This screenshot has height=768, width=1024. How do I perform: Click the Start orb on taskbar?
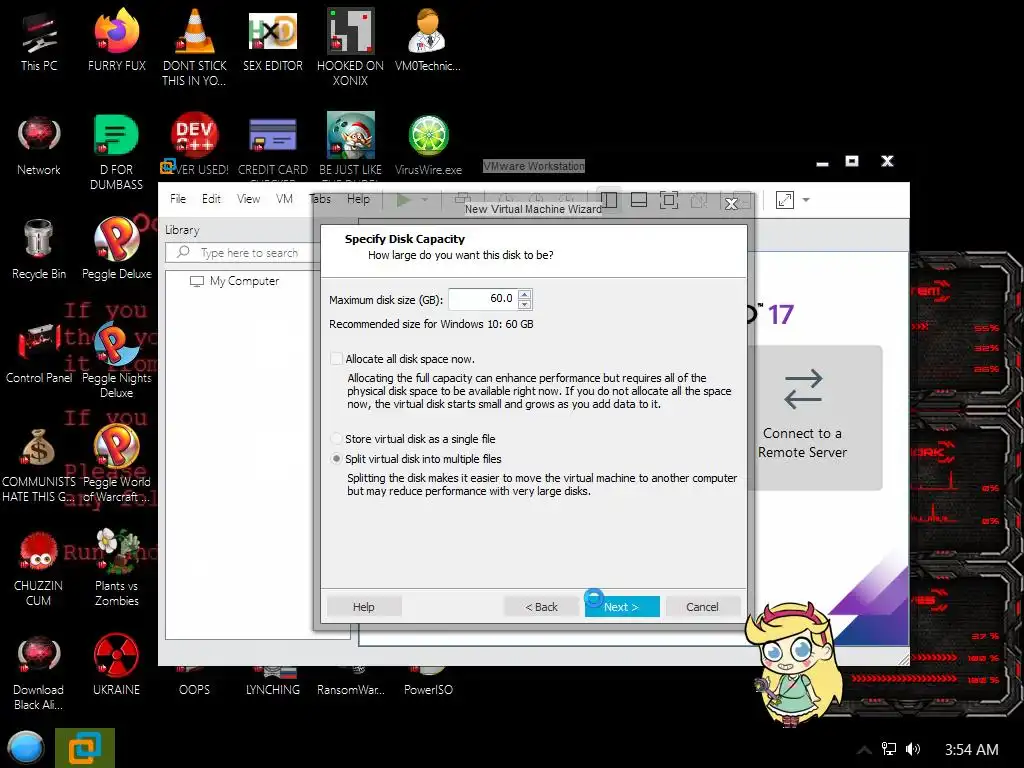pyautogui.click(x=26, y=748)
